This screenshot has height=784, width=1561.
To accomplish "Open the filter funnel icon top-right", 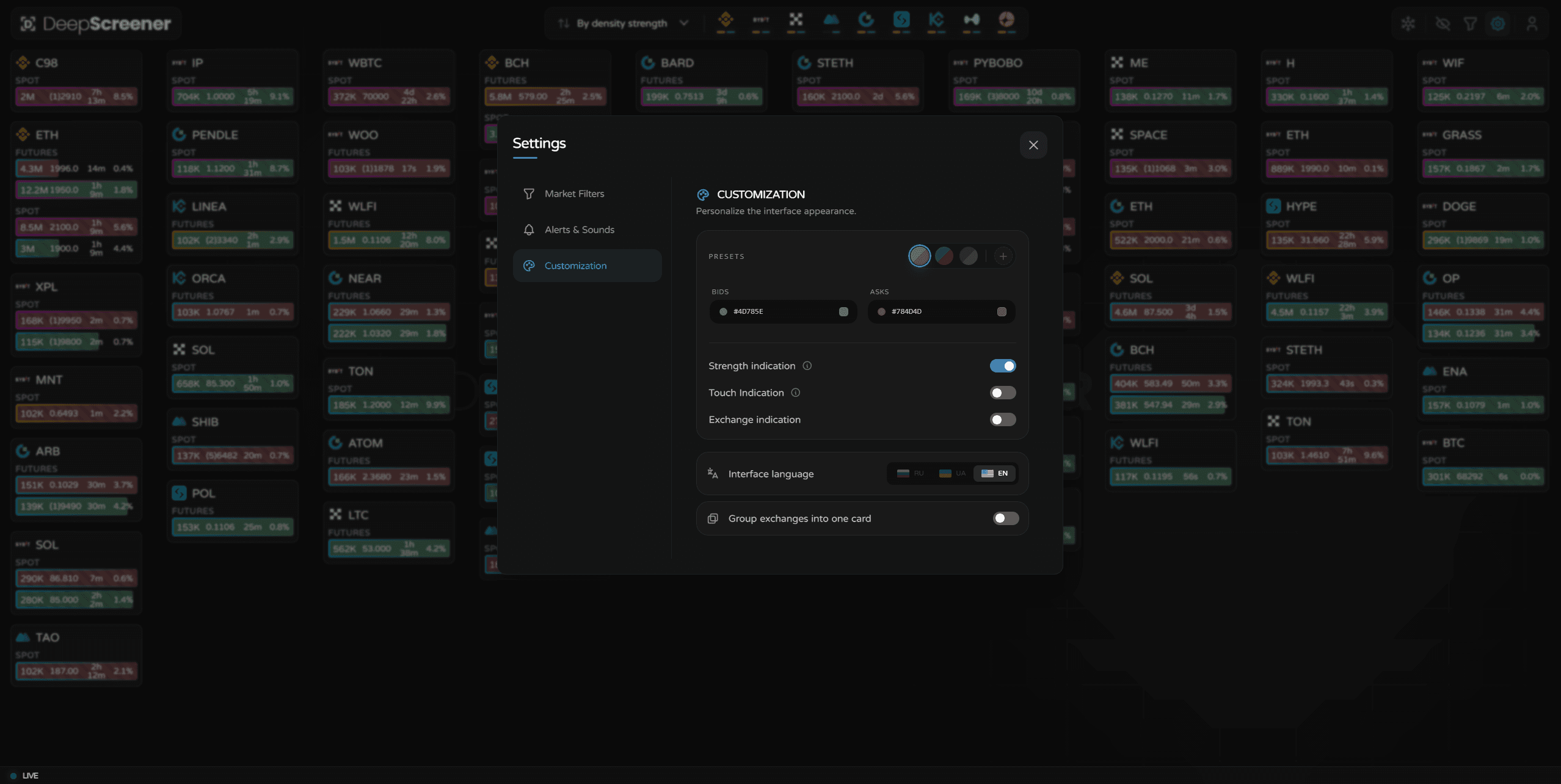I will [x=1471, y=23].
